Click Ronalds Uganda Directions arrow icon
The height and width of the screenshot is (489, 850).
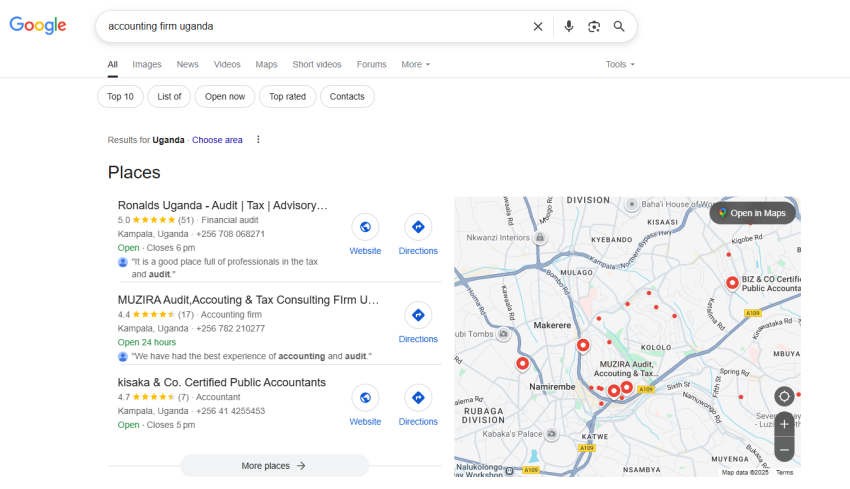tap(418, 227)
